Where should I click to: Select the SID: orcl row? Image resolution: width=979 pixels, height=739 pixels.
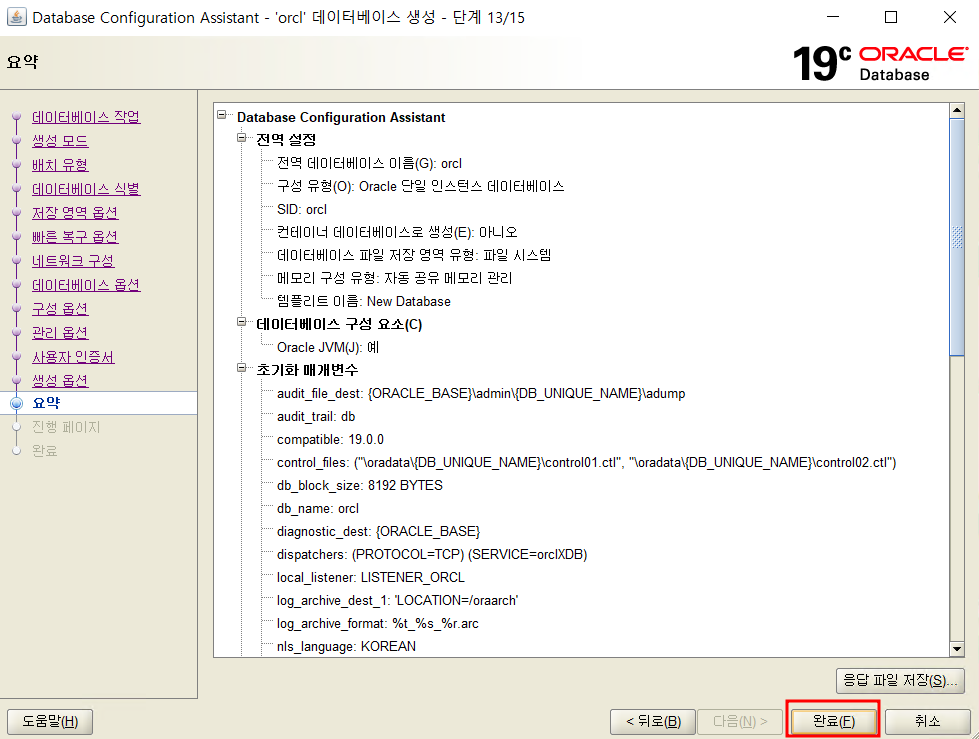coord(302,210)
